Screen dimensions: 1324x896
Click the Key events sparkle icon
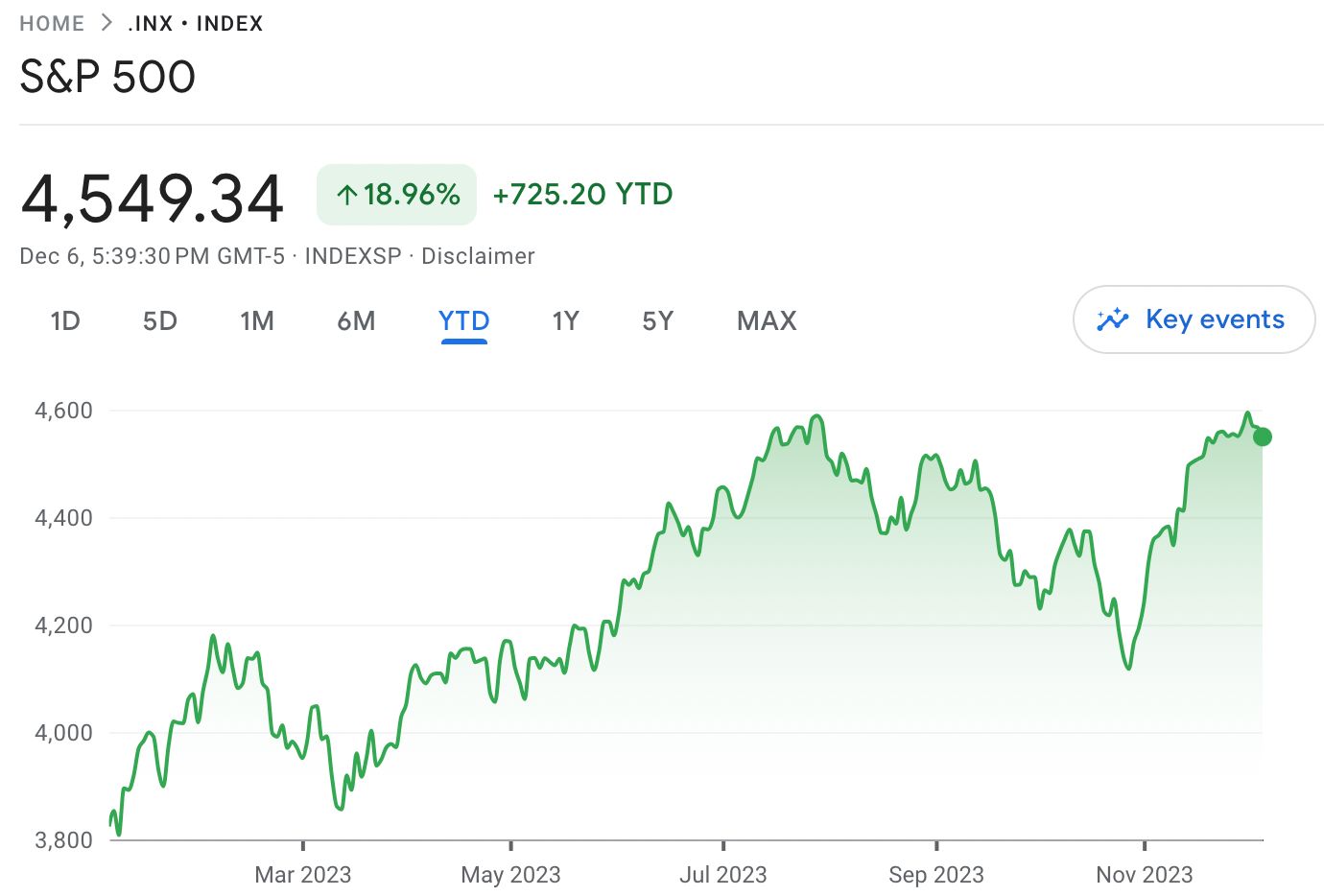tap(1113, 319)
